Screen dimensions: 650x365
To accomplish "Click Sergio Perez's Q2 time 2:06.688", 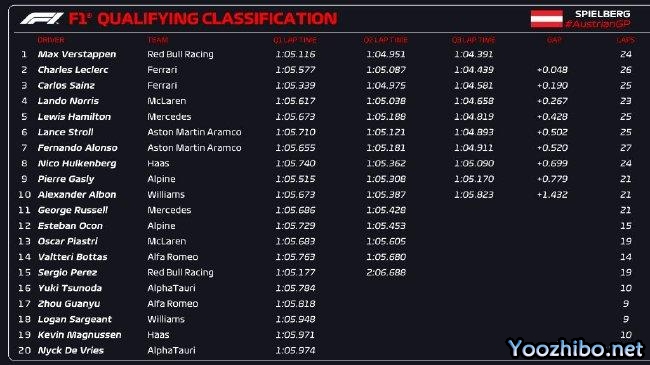I will pyautogui.click(x=386, y=273).
